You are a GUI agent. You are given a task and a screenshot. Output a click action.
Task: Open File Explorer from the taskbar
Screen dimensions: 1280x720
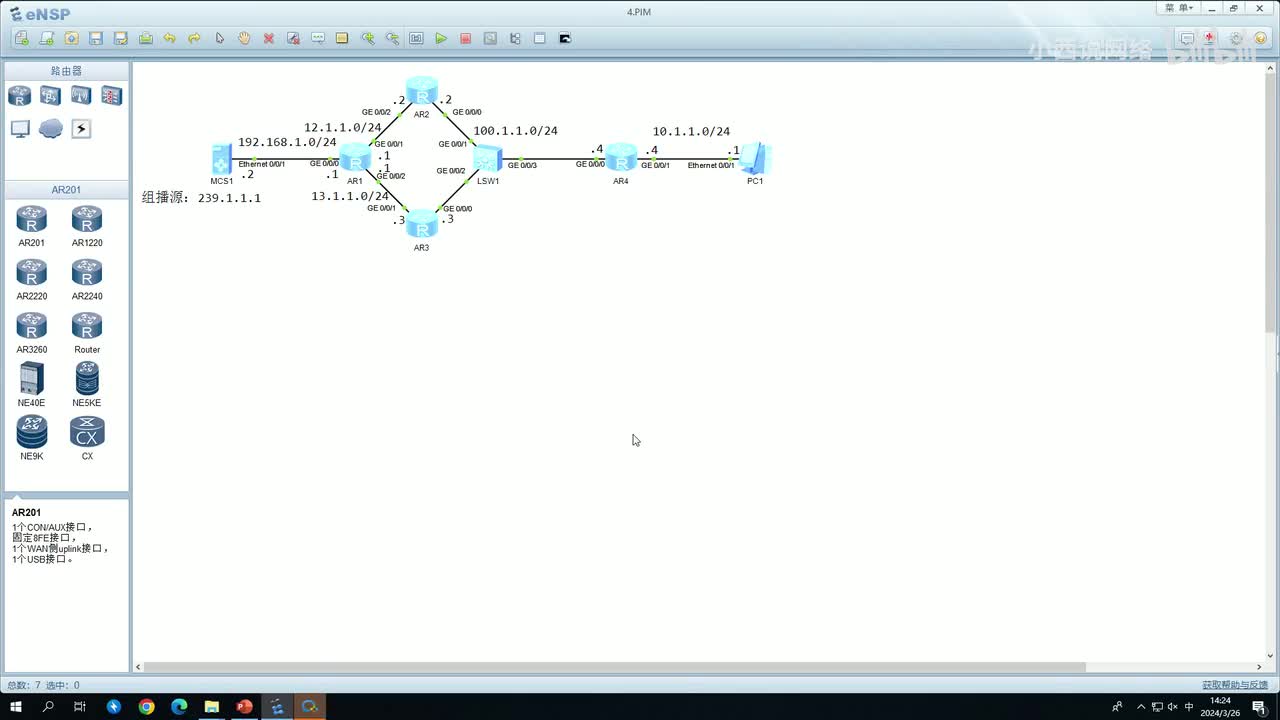click(x=212, y=707)
